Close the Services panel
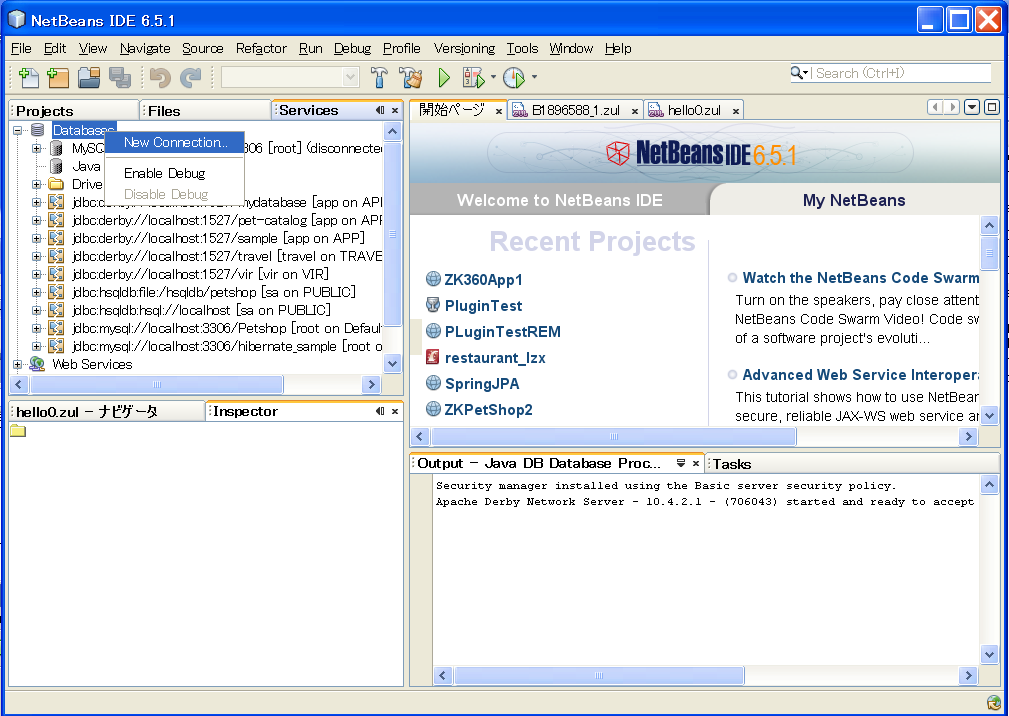1009x716 pixels. (395, 110)
